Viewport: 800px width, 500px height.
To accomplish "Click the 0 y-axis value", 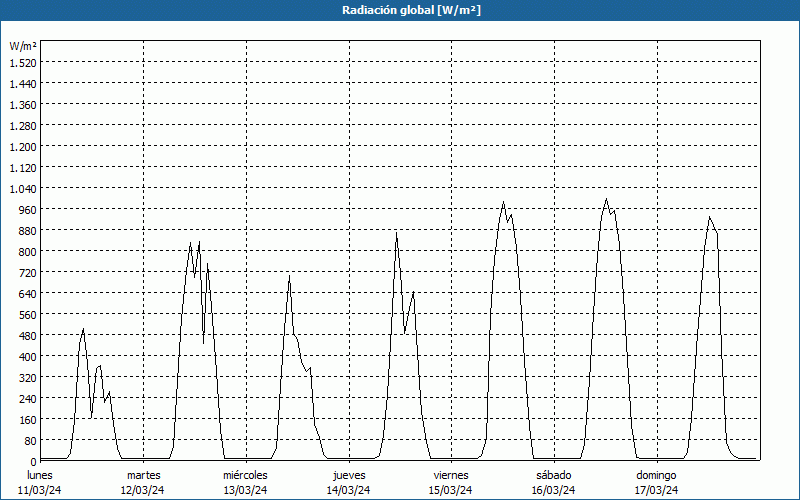I will coord(34,461).
